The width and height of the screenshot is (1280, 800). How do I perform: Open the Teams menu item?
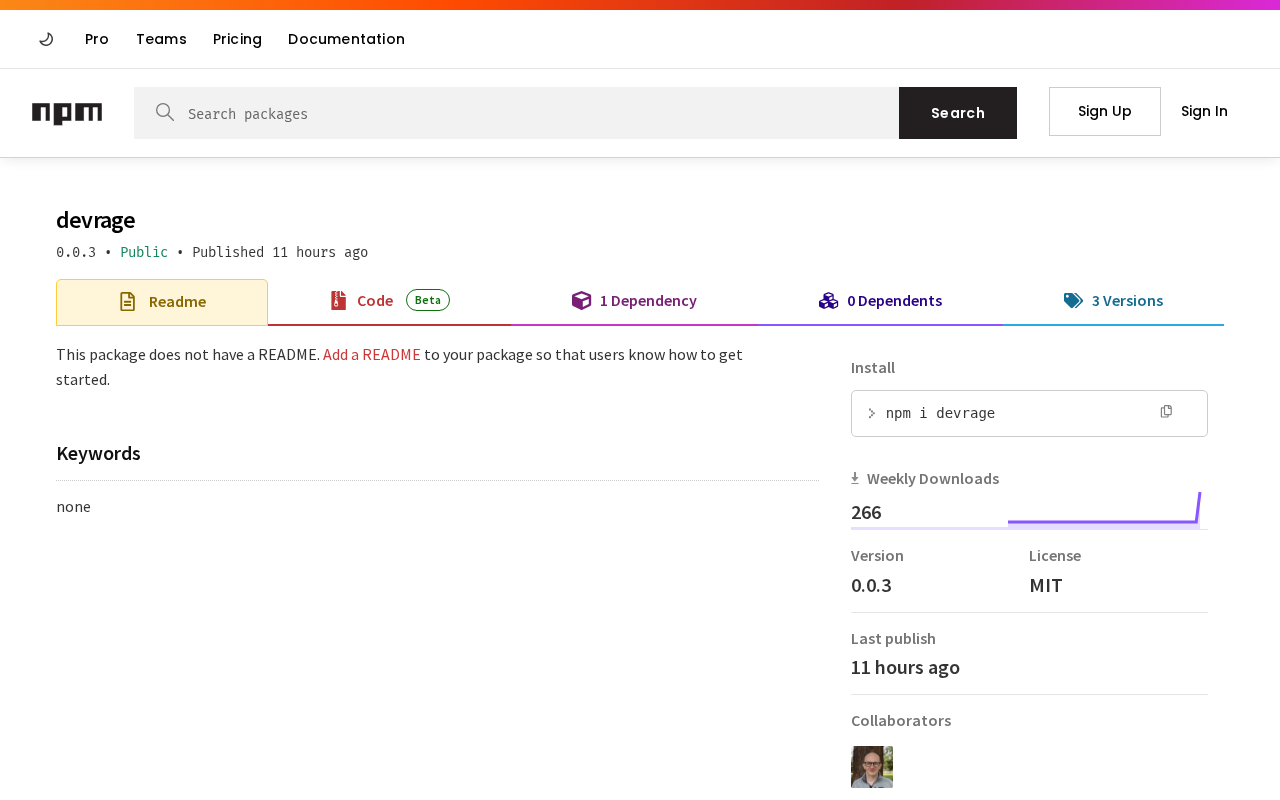pyautogui.click(x=161, y=39)
